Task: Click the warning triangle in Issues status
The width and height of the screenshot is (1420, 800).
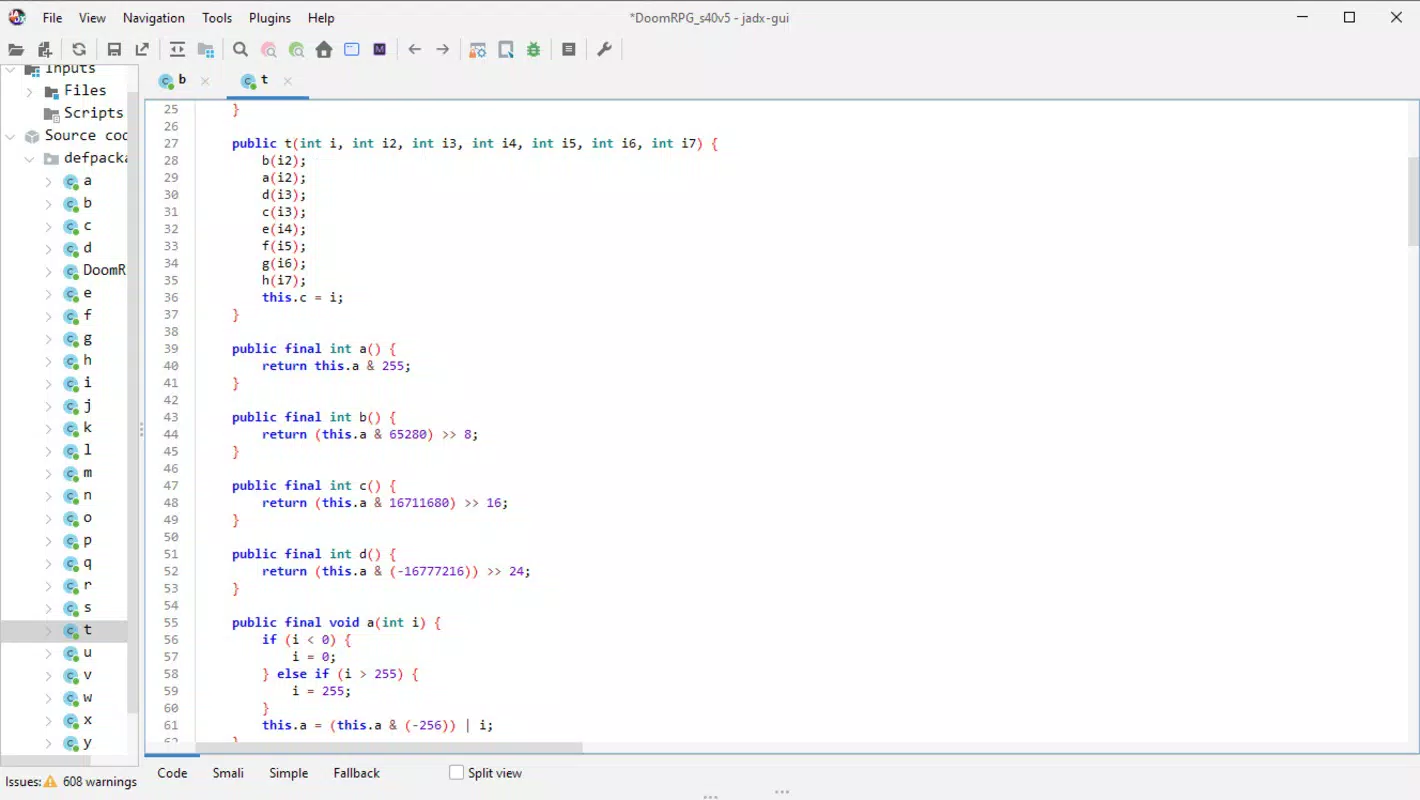Action: (50, 782)
